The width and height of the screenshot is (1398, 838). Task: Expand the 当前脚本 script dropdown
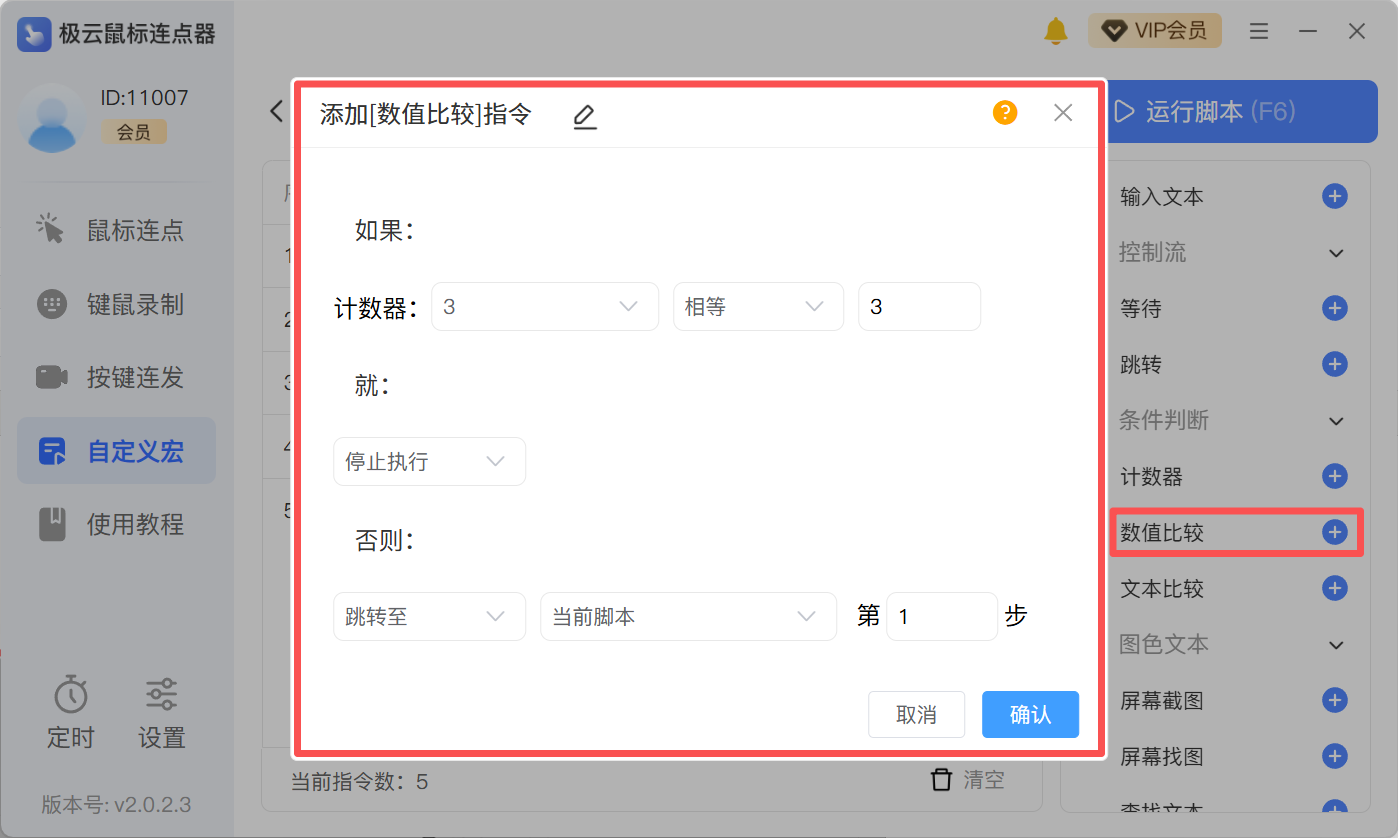pos(687,617)
